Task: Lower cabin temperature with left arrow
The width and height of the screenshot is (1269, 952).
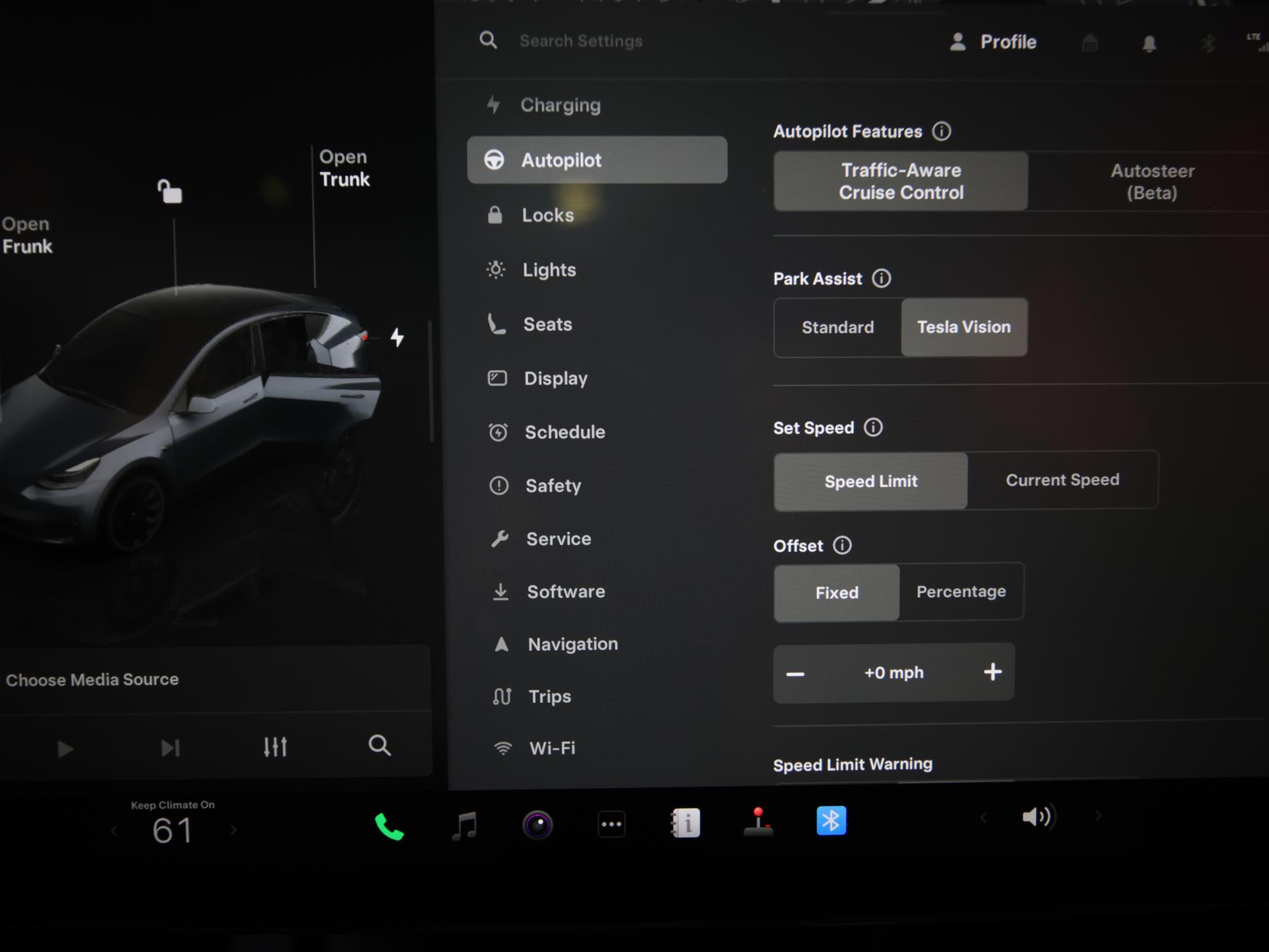Action: 114,830
